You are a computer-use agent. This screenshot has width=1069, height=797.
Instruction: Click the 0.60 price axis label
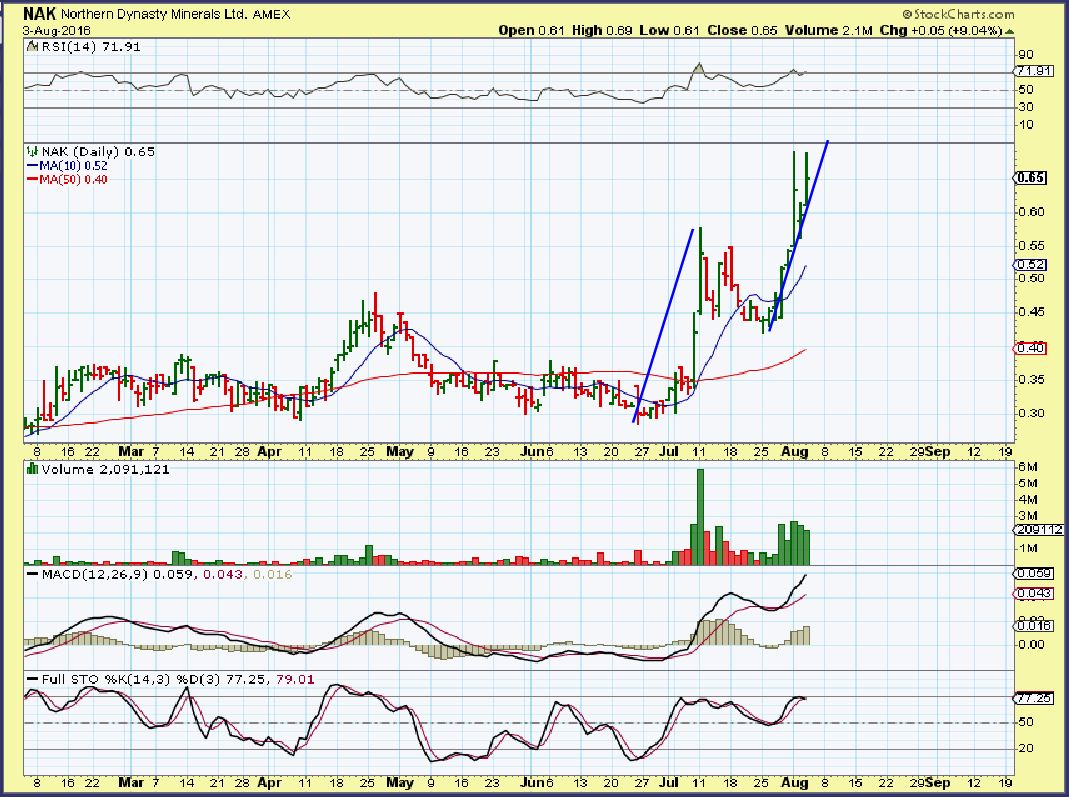point(1030,212)
